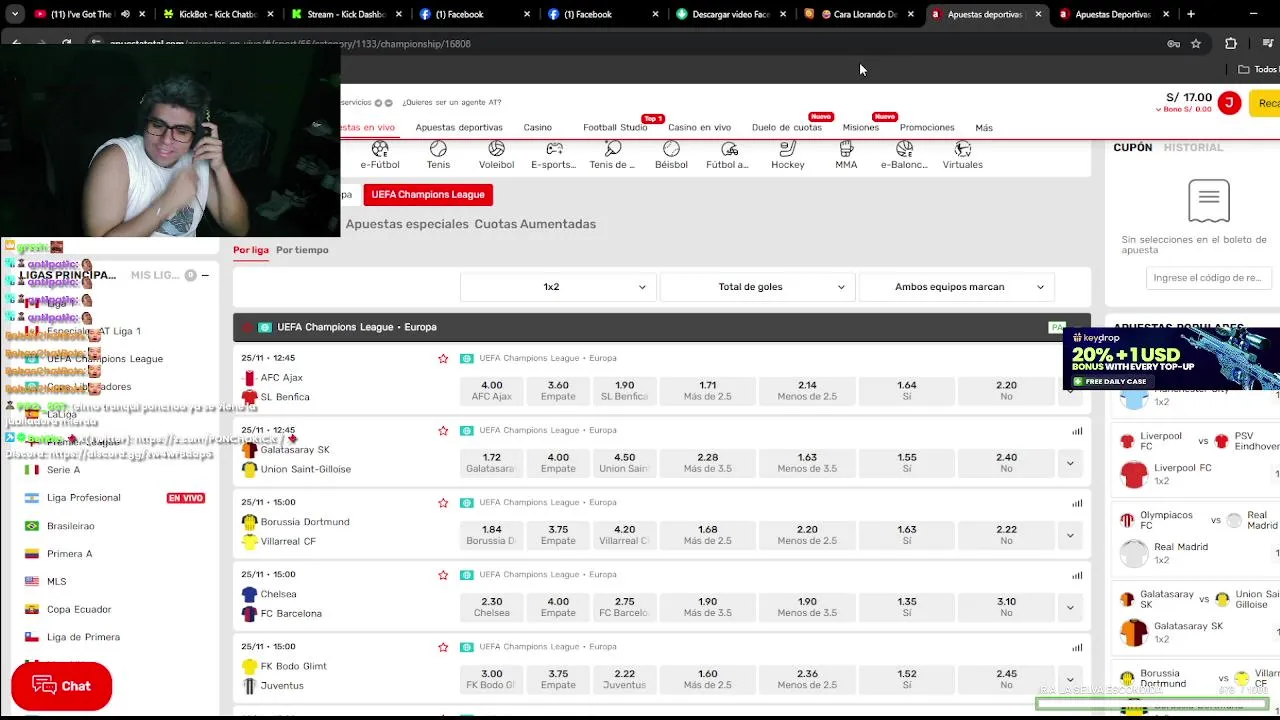Image resolution: width=1280 pixels, height=720 pixels.
Task: Select the Fútbol americano icon
Action: point(727,155)
